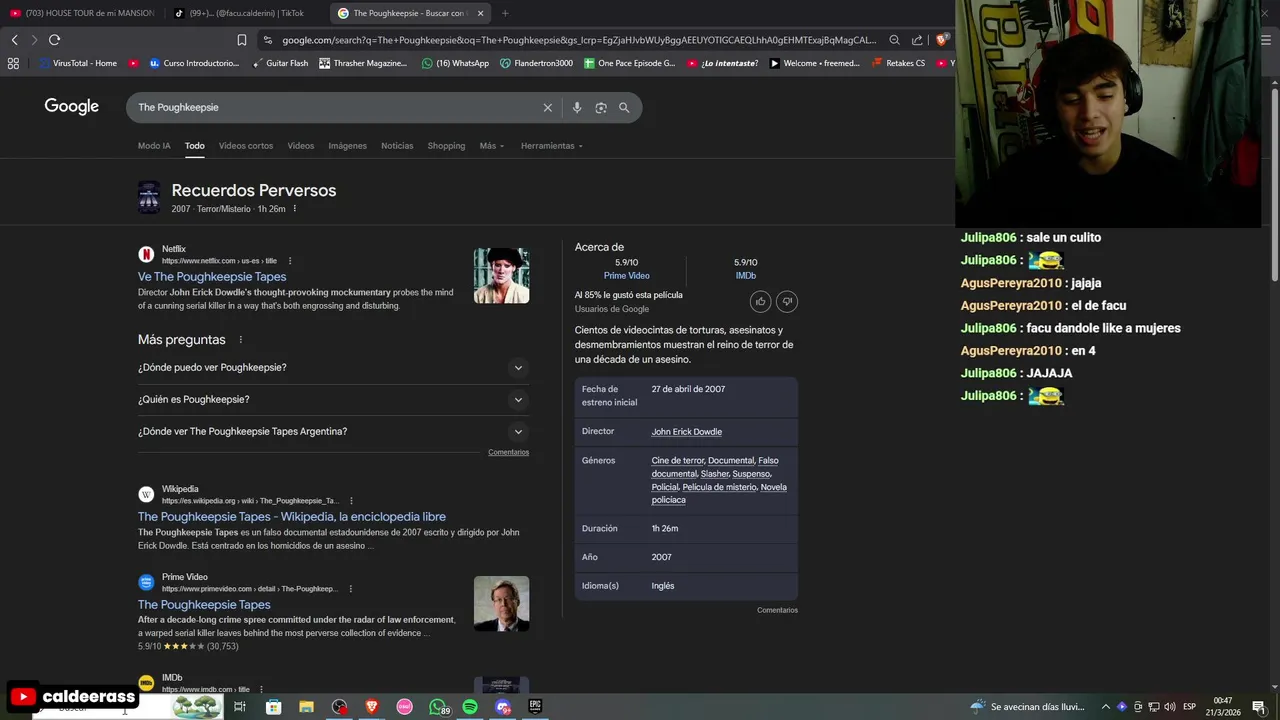1280x720 pixels.
Task: Click the browser address bar URL
Action: click(x=578, y=40)
